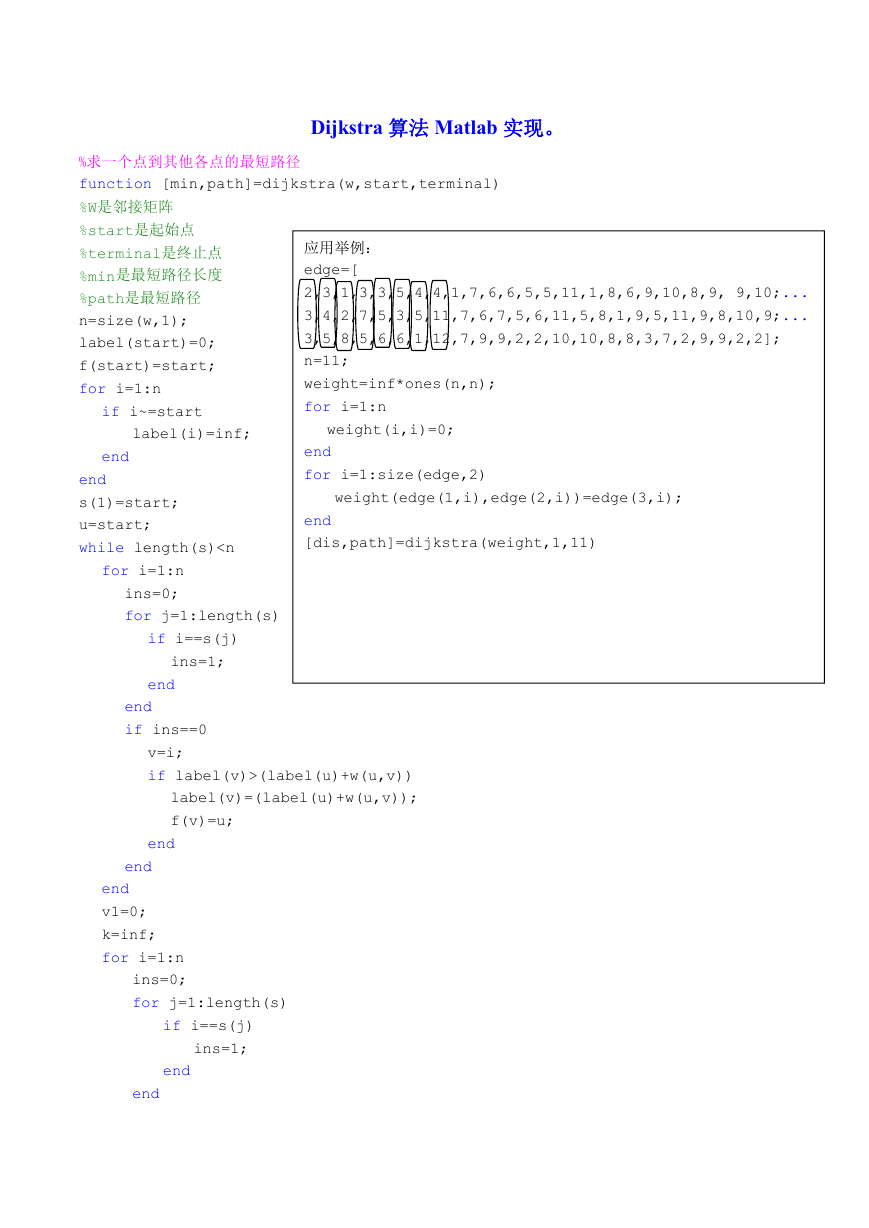Image resolution: width=869 pixels, height=1228 pixels.
Task: Click the third edge matrix row ending "2,2];"
Action: 541,339
